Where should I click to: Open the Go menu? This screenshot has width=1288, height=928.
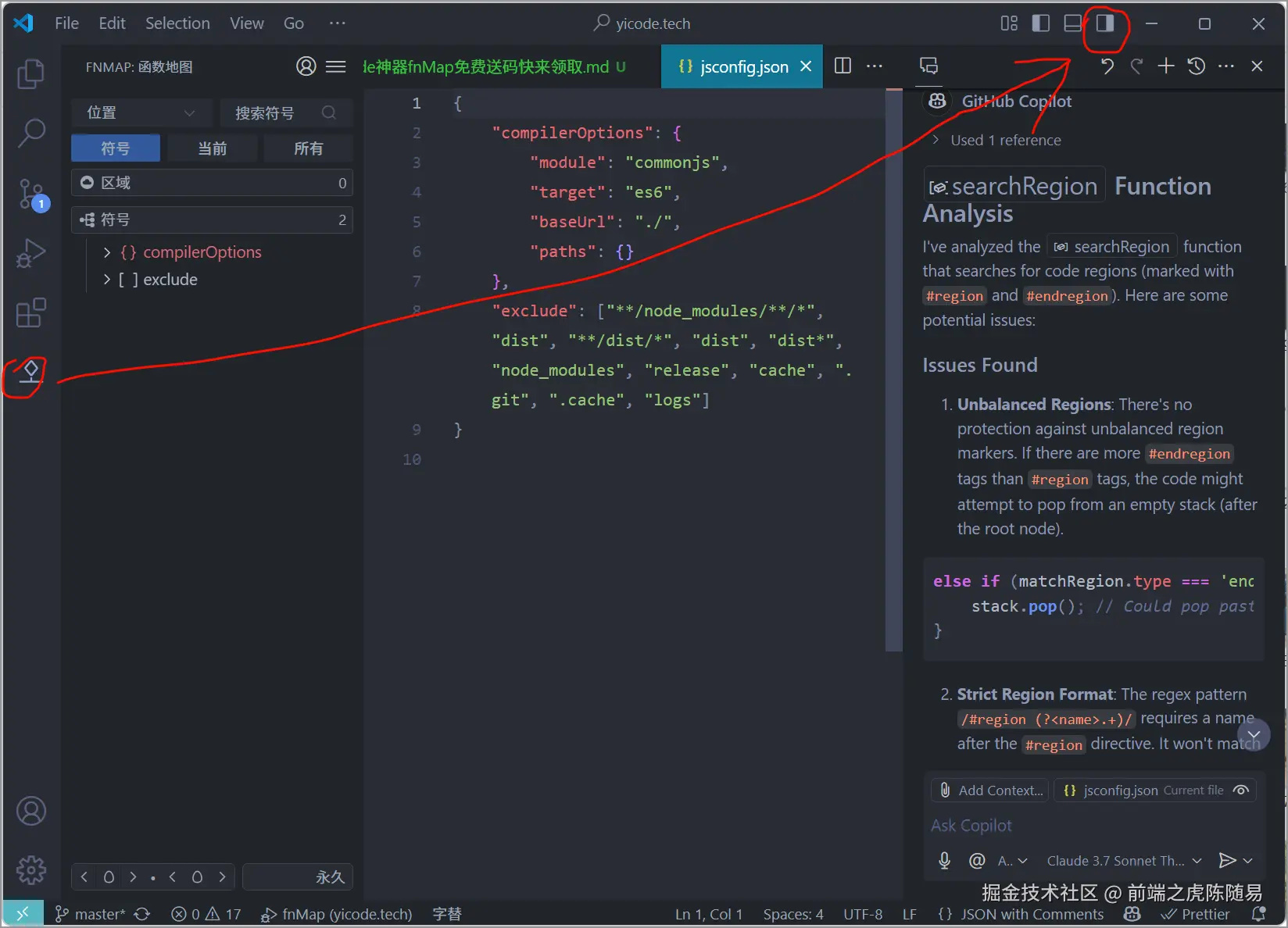(x=293, y=23)
